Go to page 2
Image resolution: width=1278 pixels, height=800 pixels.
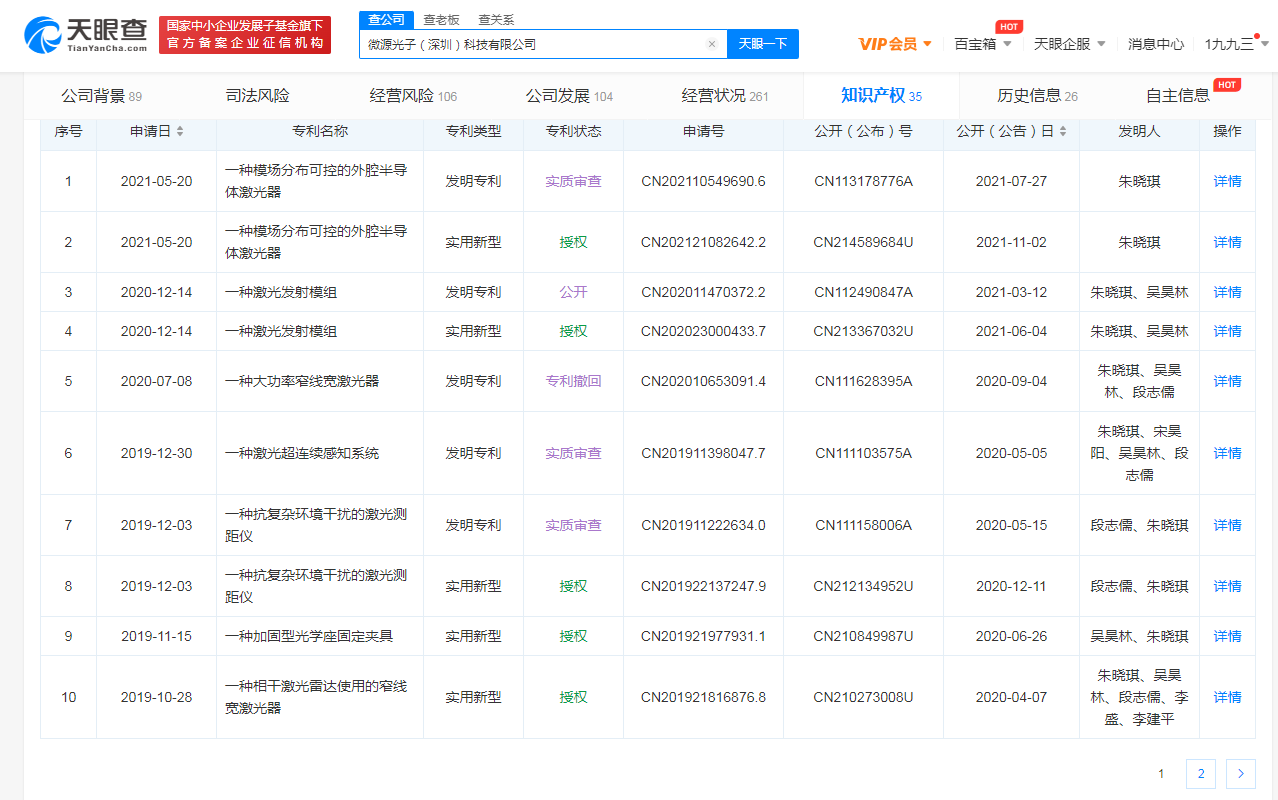pos(1200,774)
